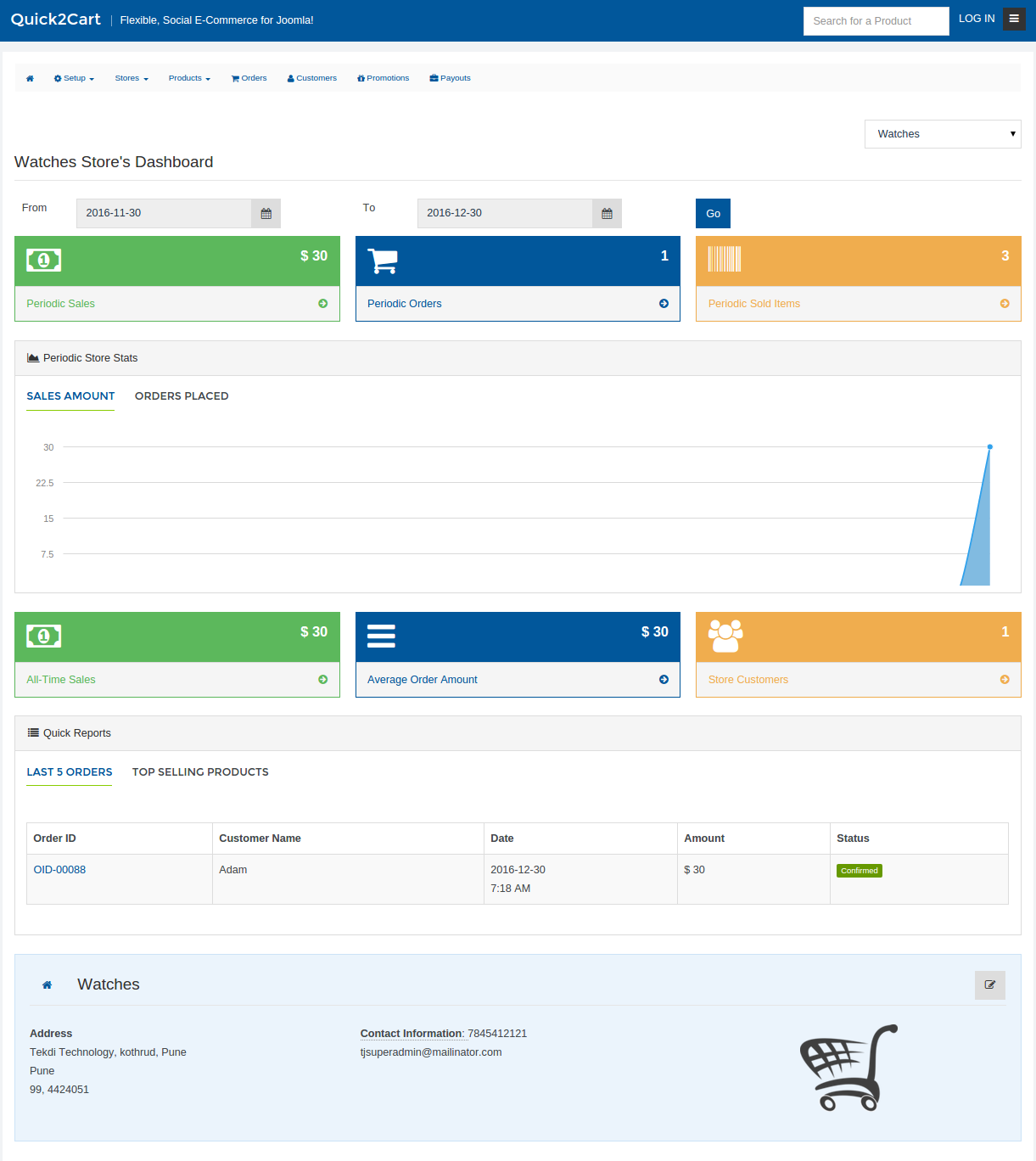Click the customer name Adam cell
Viewport: 1036px width, 1161px height.
(348, 879)
